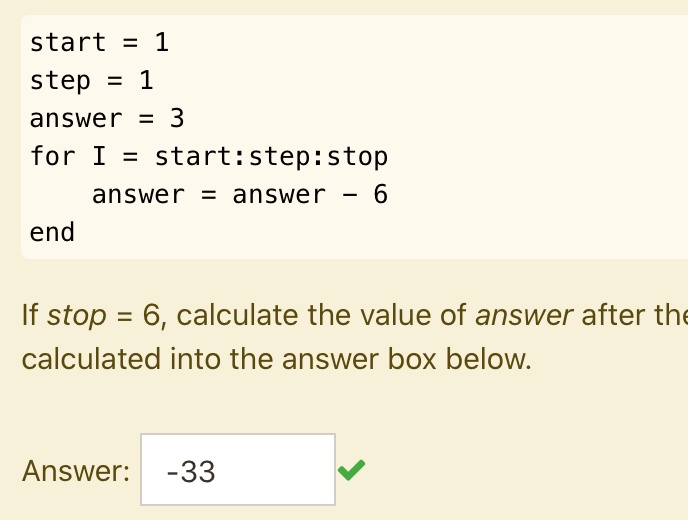Click the italic word 'answer' in question
The image size is (688, 520).
[x=524, y=316]
